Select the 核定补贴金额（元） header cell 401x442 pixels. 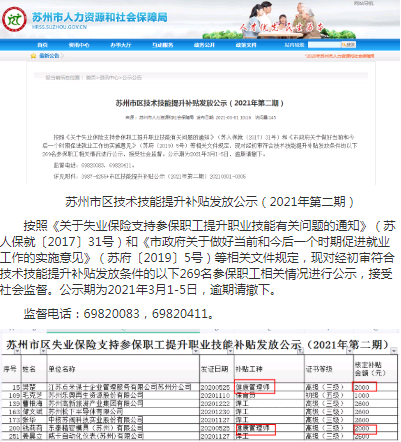click(376, 369)
